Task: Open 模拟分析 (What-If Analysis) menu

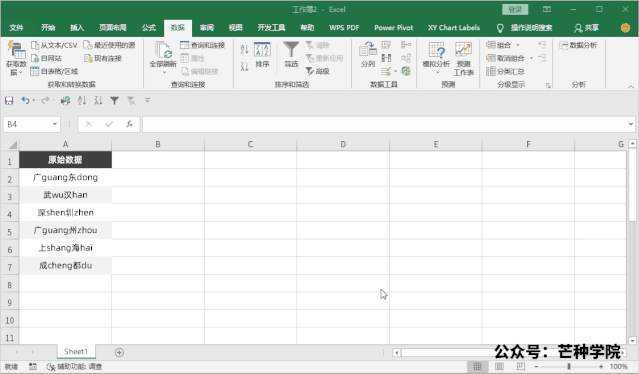Action: coord(436,58)
